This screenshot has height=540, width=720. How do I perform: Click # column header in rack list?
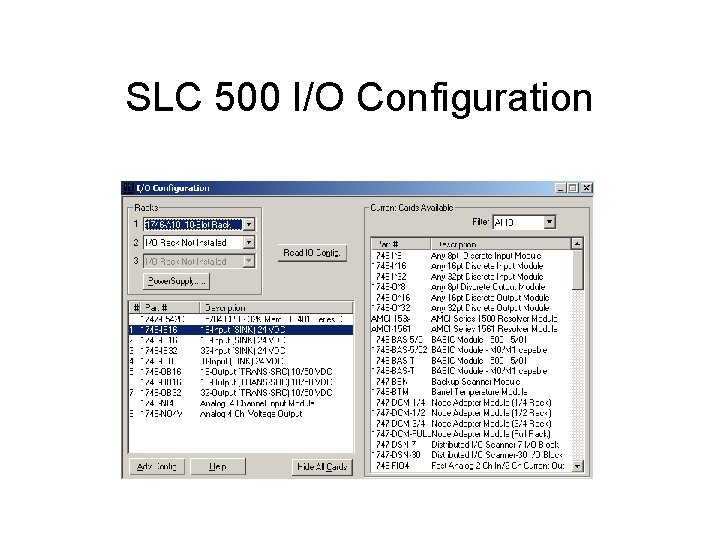point(135,308)
